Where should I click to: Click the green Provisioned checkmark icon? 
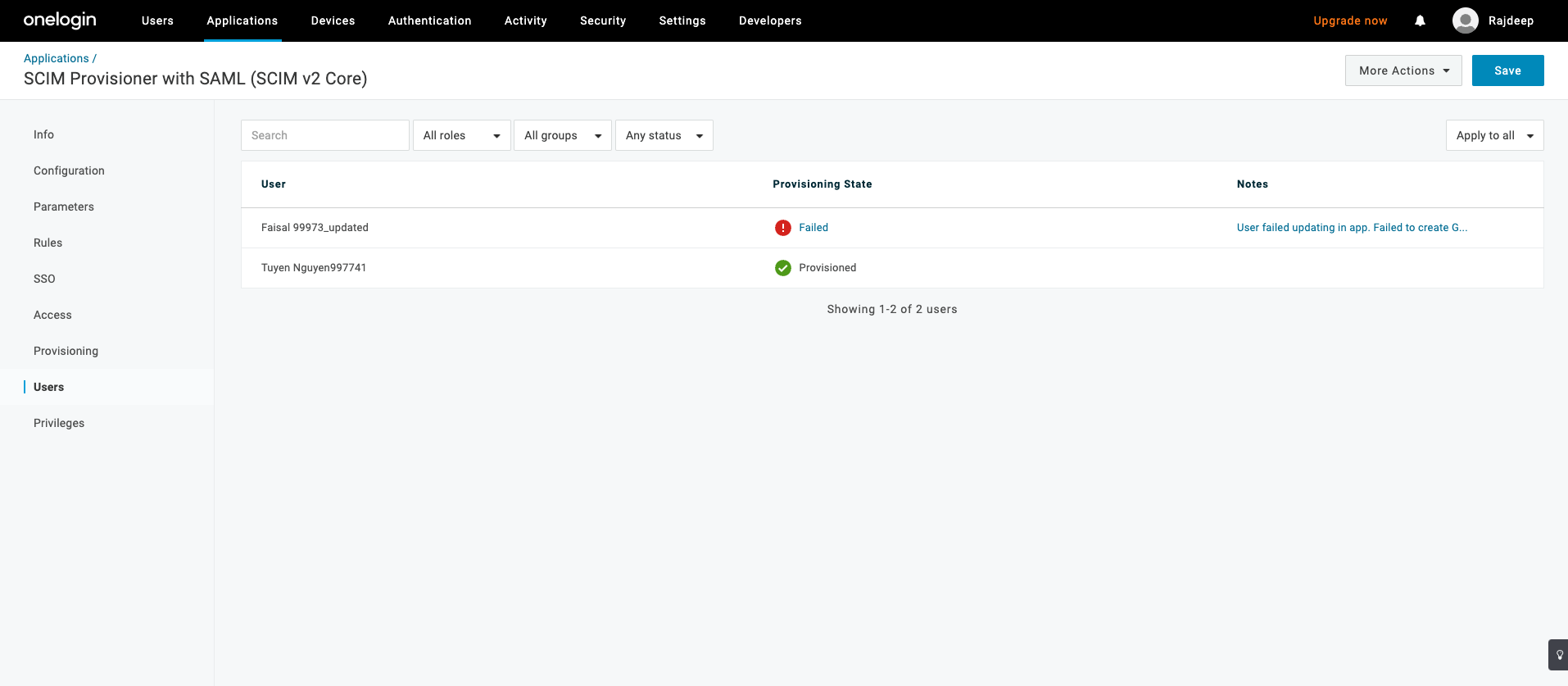[782, 268]
